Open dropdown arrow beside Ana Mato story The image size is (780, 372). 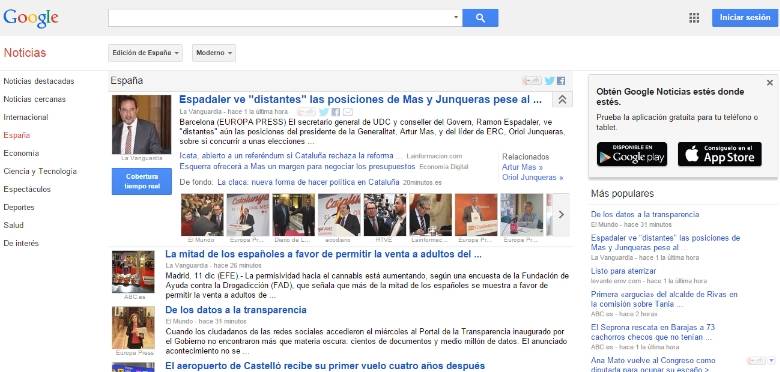(x=771, y=361)
